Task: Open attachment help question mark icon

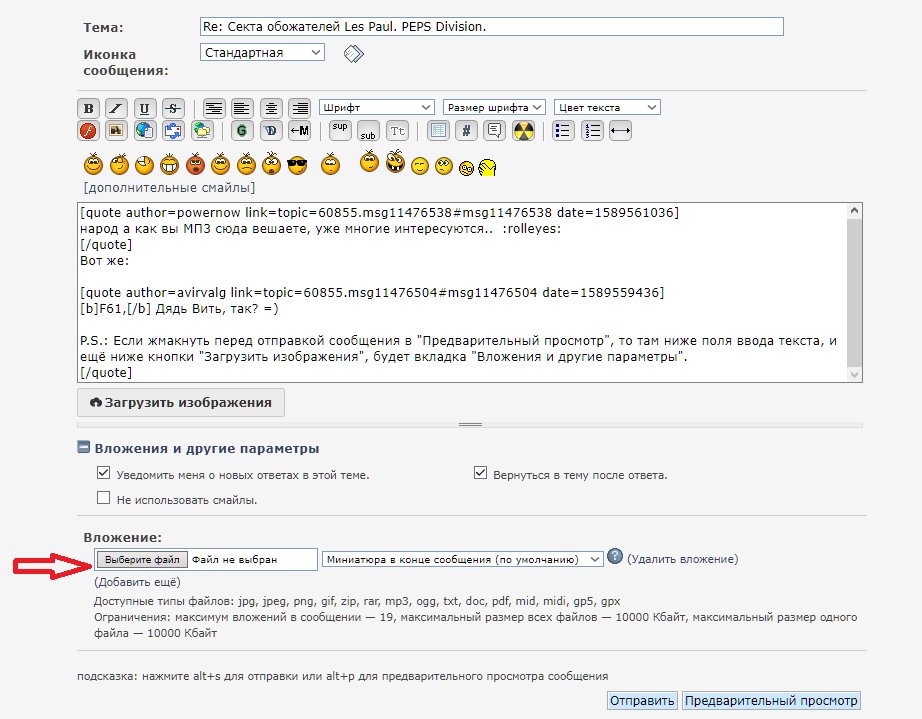Action: pyautogui.click(x=614, y=556)
